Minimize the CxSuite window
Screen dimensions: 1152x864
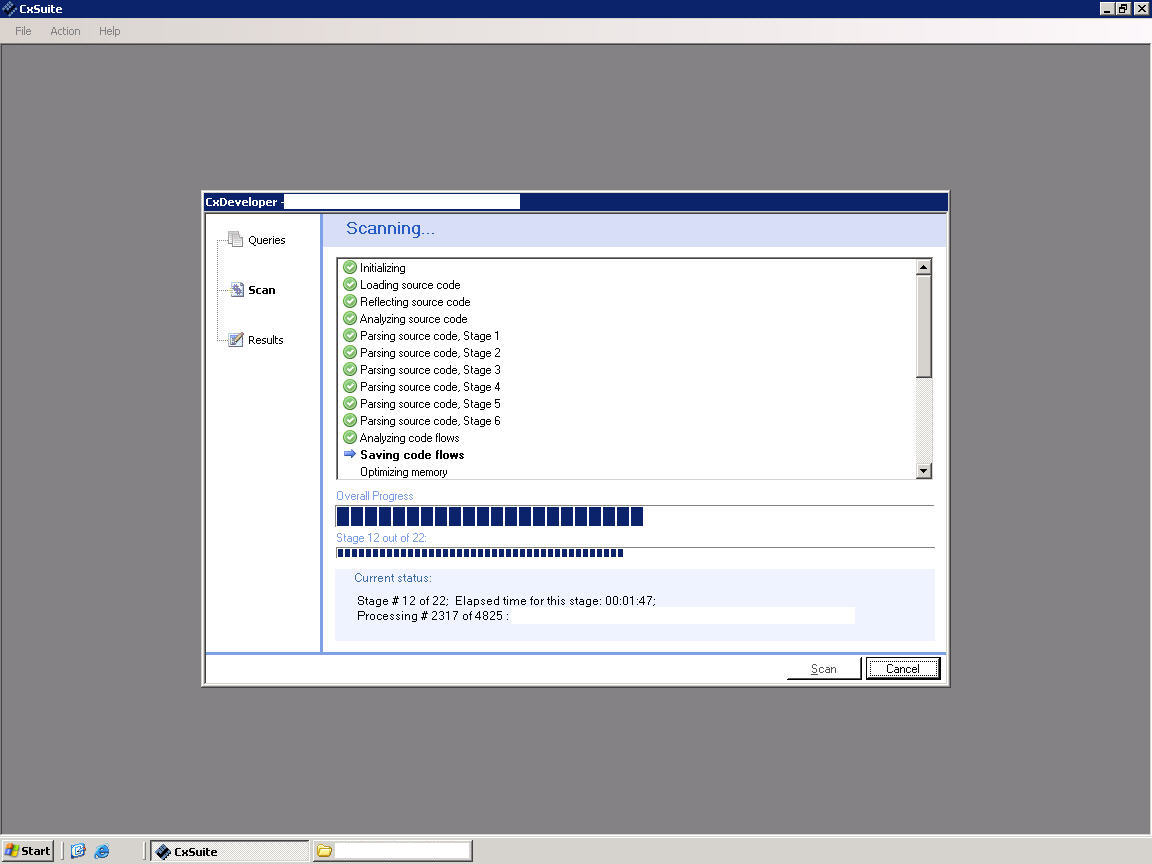click(1106, 8)
